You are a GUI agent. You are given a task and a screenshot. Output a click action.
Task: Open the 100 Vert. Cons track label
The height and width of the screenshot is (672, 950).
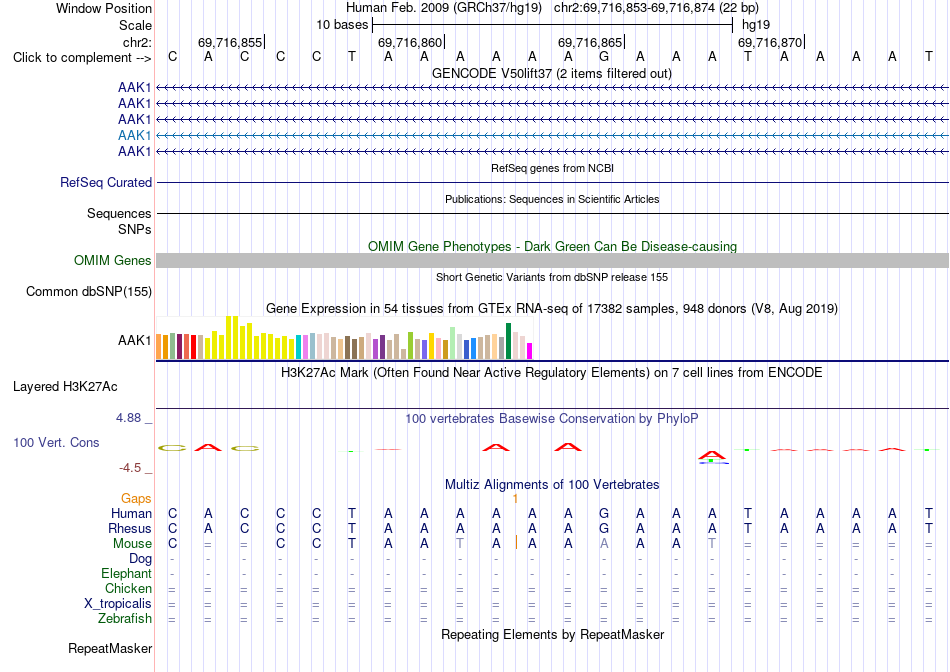(x=56, y=442)
